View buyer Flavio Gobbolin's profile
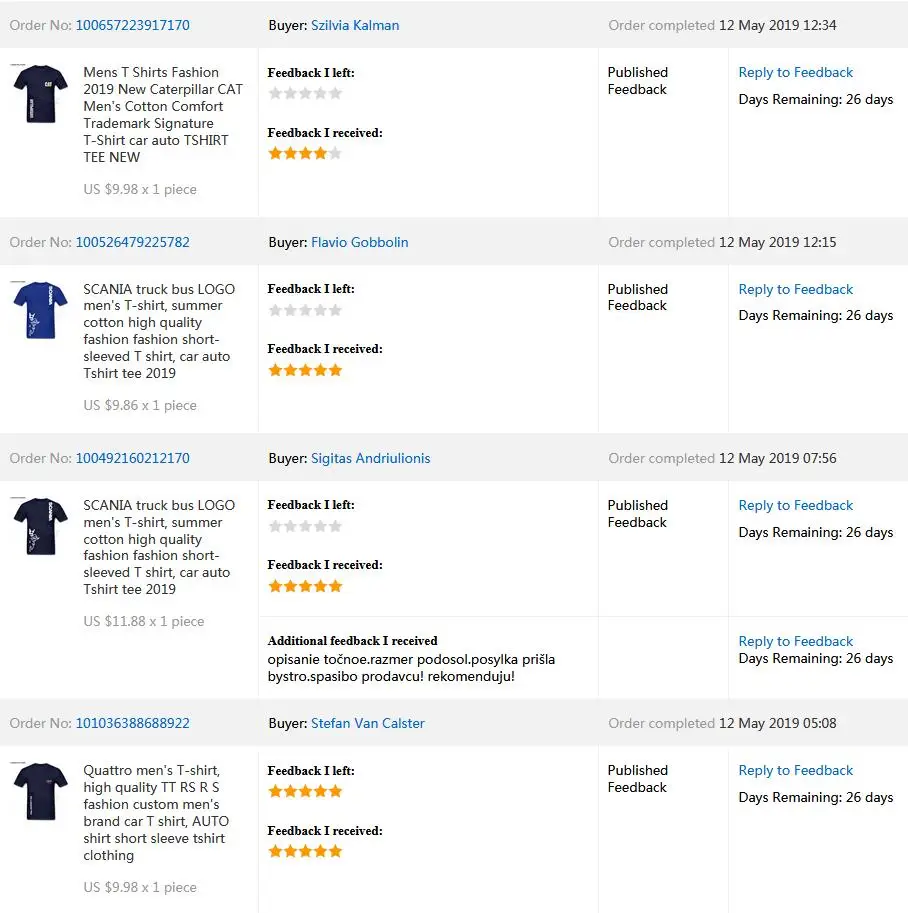The width and height of the screenshot is (908, 913). click(x=359, y=242)
